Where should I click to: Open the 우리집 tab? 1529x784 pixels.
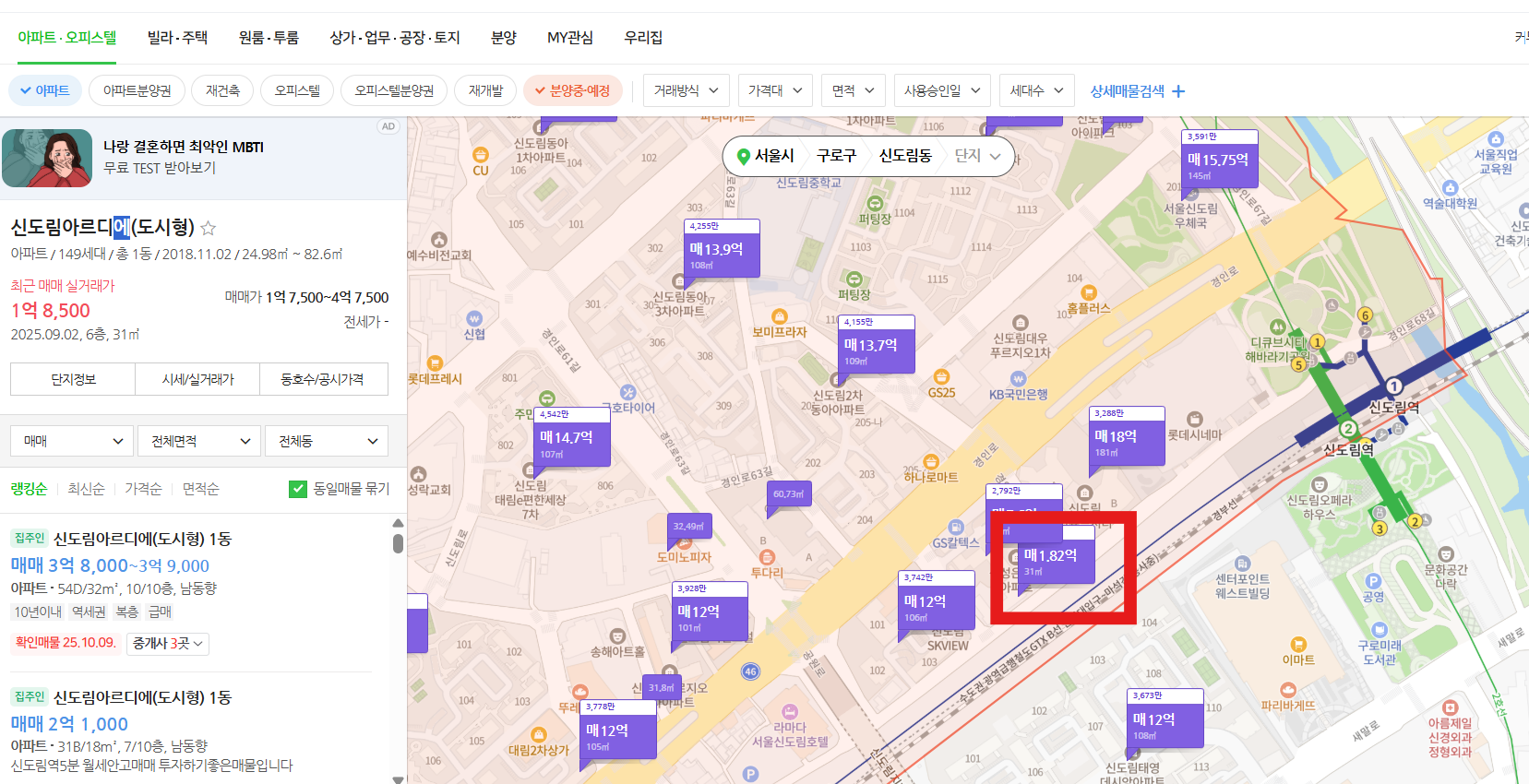[x=643, y=38]
